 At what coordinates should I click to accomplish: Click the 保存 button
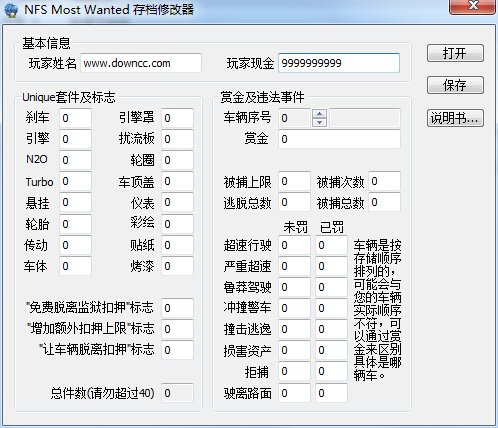[x=455, y=85]
